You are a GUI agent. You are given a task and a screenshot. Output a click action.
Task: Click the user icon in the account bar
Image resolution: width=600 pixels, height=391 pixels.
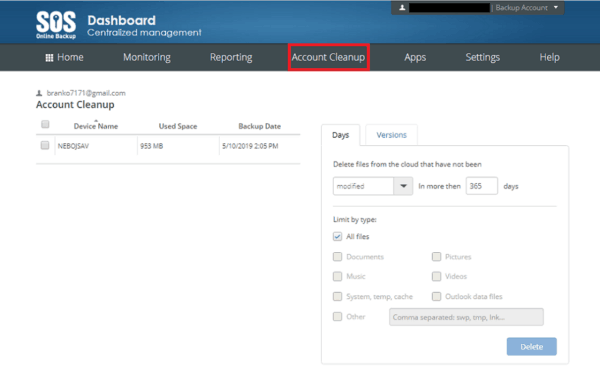(x=402, y=8)
